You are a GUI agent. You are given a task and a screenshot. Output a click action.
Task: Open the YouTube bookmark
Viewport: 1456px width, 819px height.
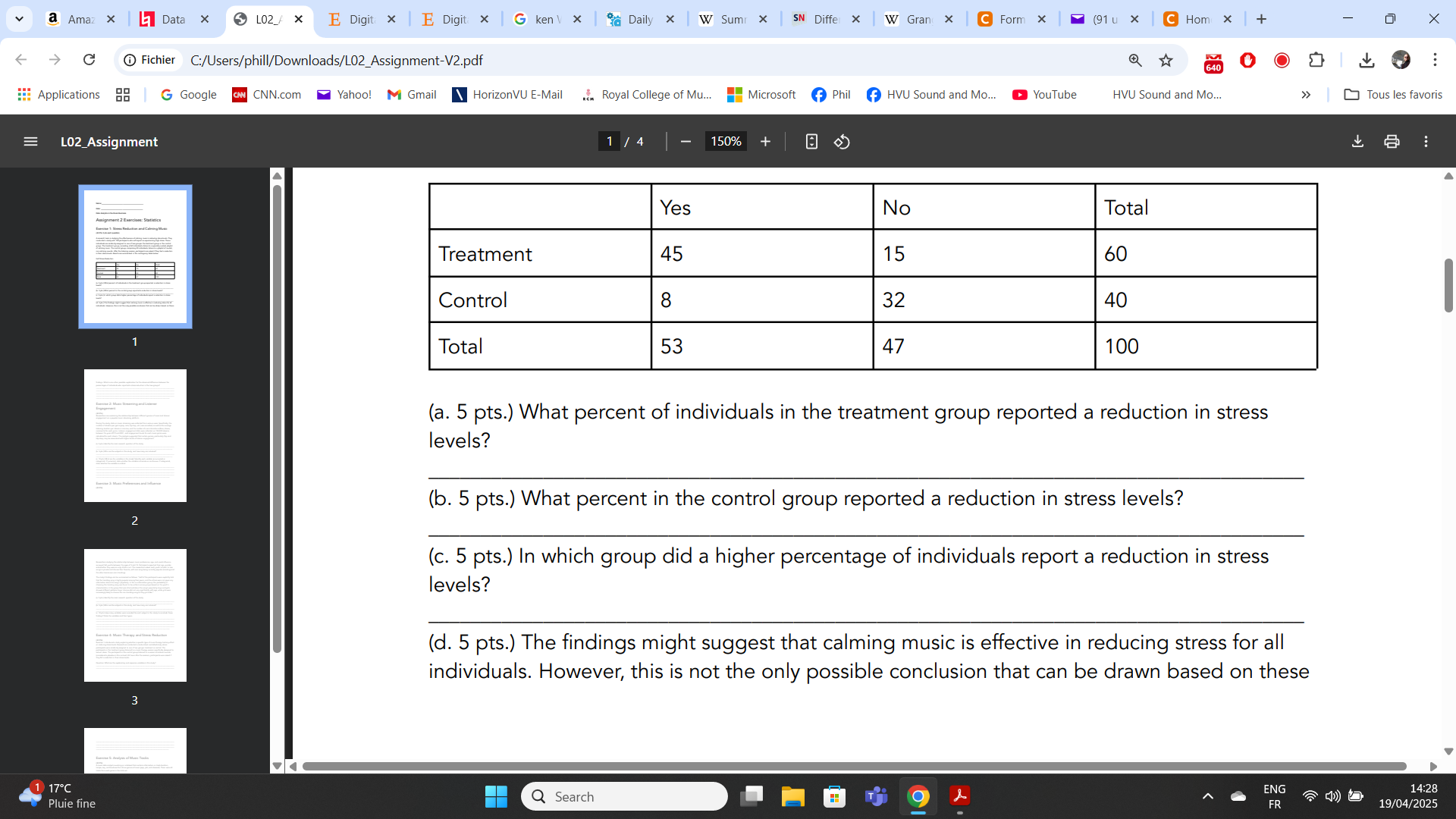point(1044,95)
